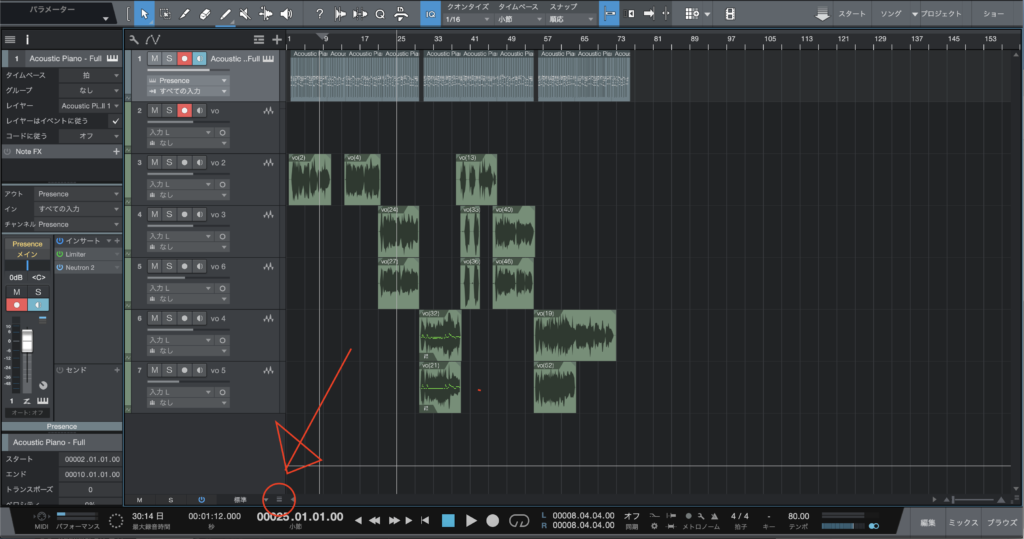This screenshot has width=1024, height=539.
Task: Switch to the ミックス tab
Action: click(963, 522)
